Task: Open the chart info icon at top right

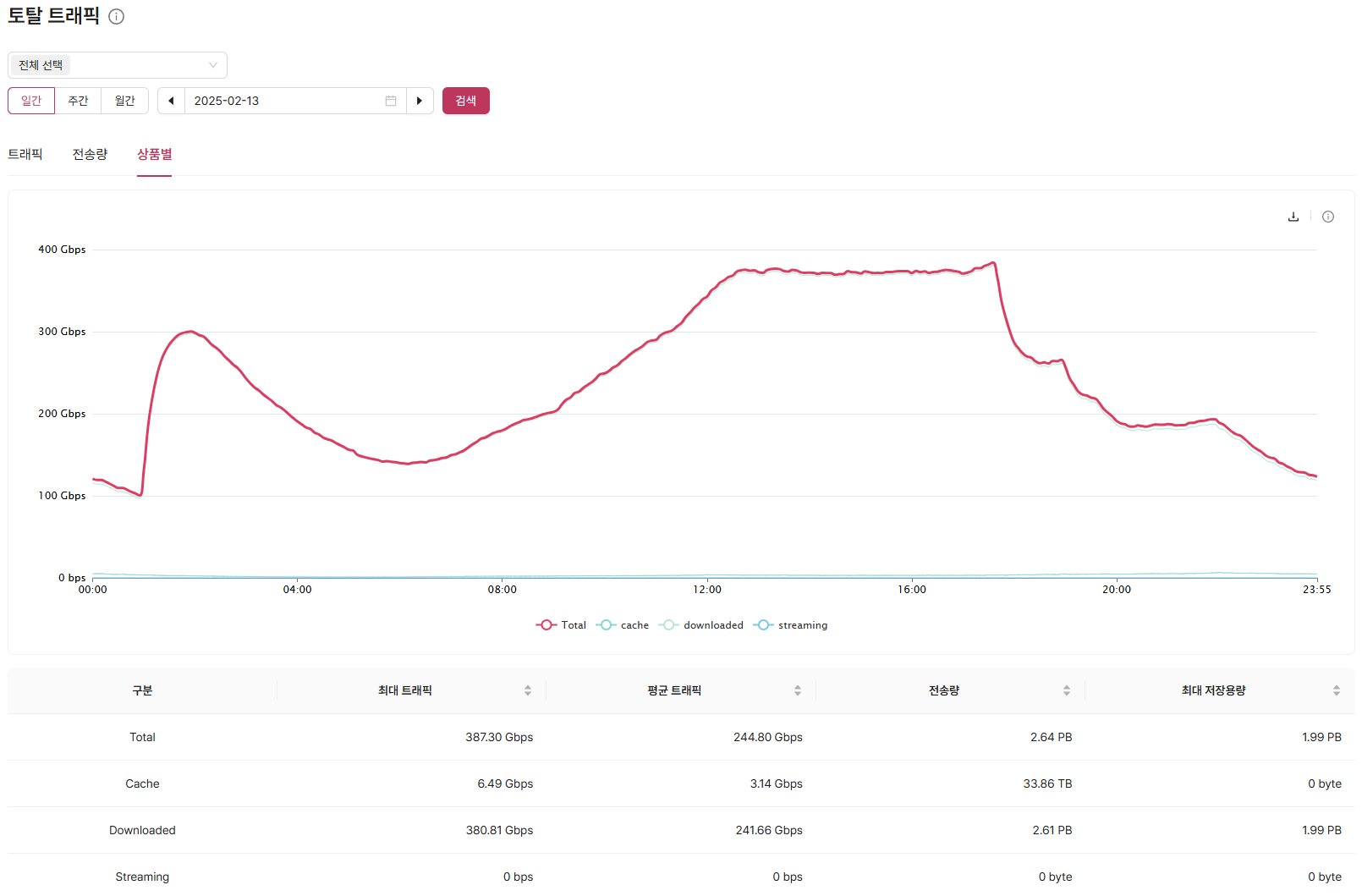Action: [x=1328, y=217]
